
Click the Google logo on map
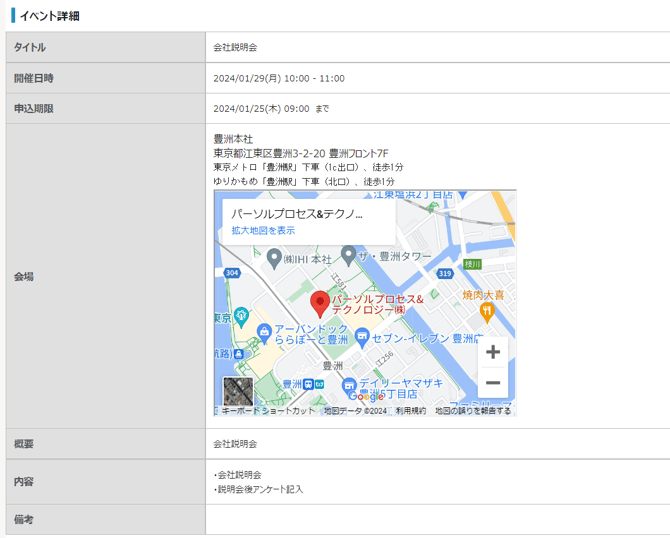click(x=366, y=397)
